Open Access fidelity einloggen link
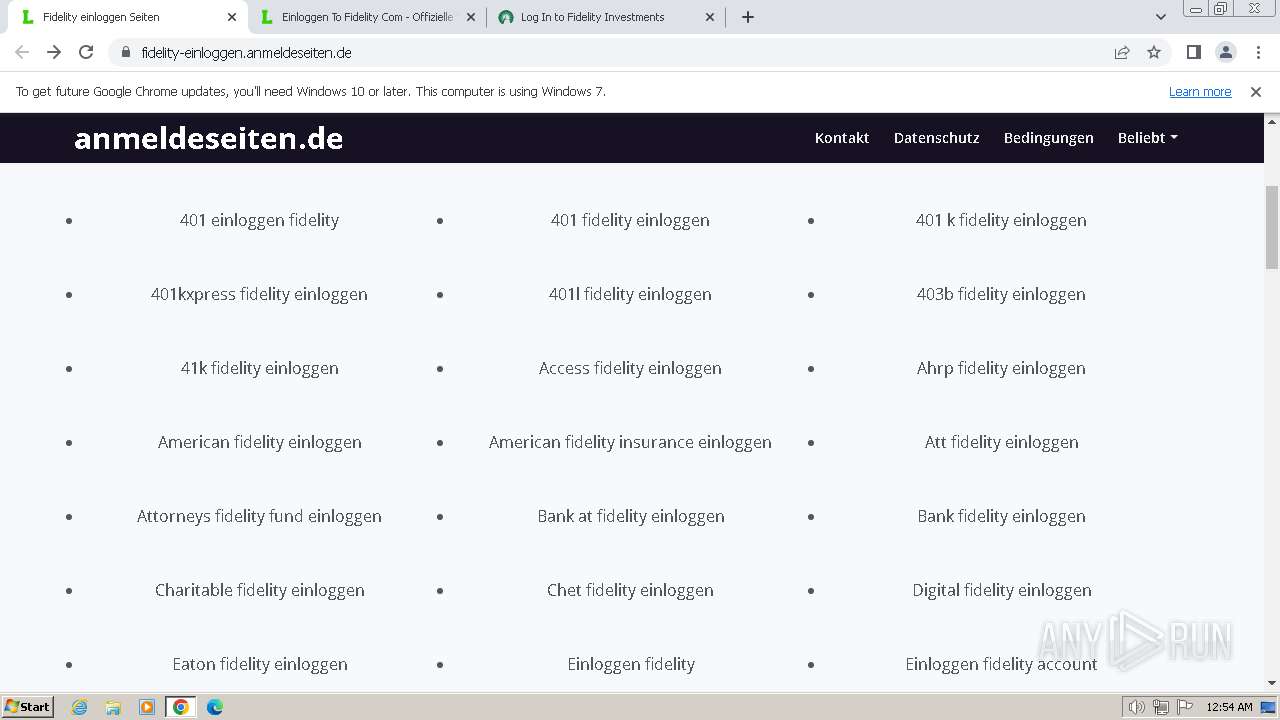The width and height of the screenshot is (1280, 720). pos(630,368)
